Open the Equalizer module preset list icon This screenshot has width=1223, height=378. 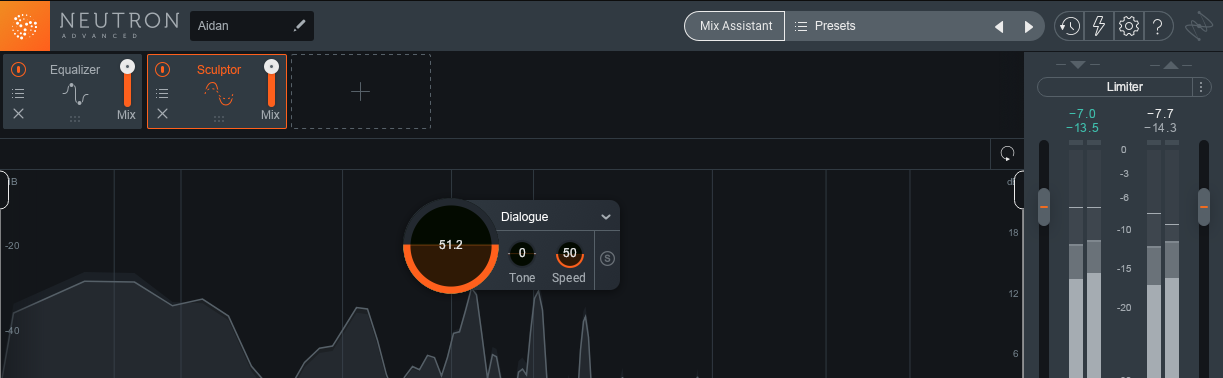[x=18, y=93]
